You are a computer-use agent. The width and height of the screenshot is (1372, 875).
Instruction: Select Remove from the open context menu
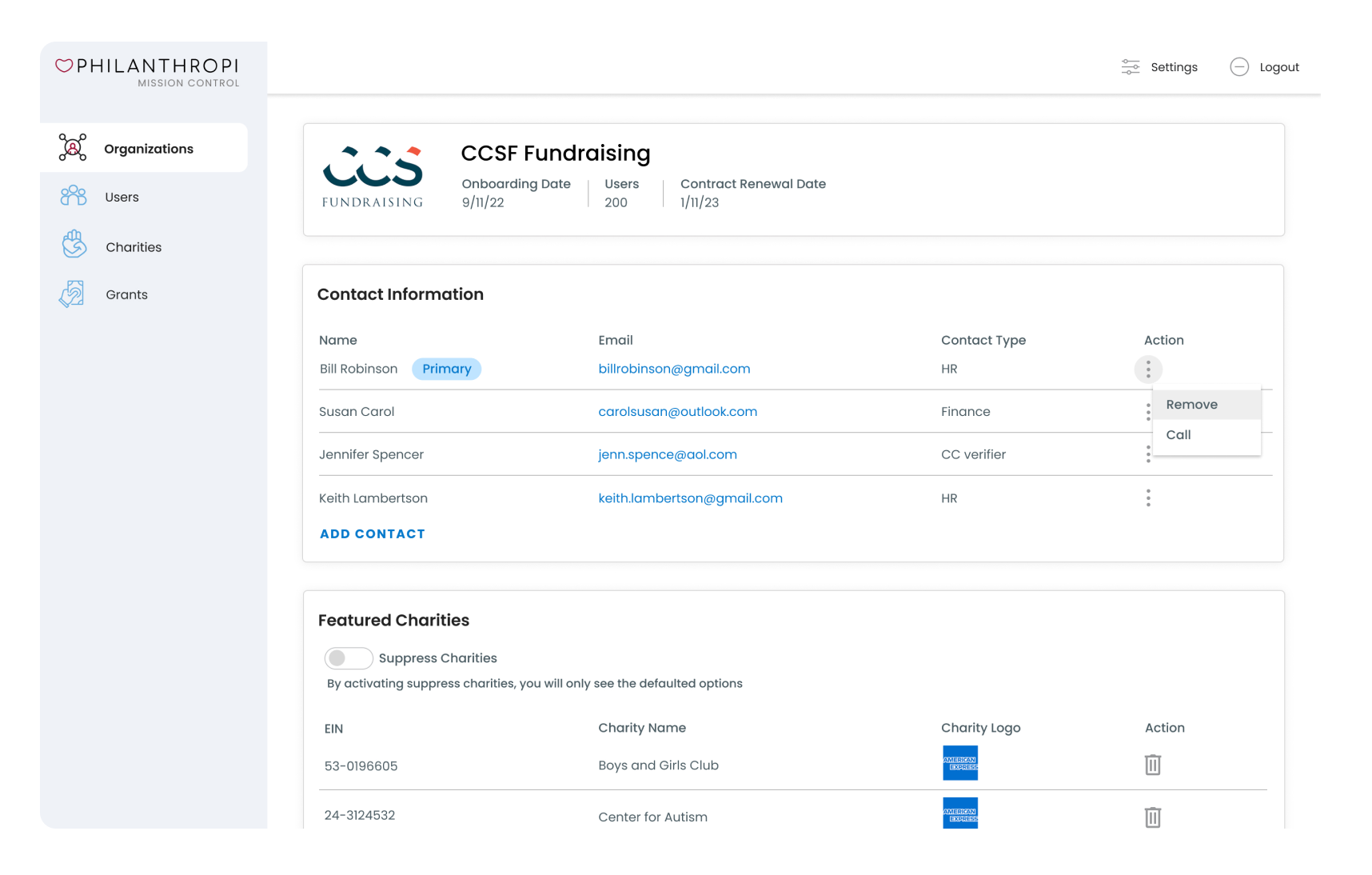[x=1191, y=404]
